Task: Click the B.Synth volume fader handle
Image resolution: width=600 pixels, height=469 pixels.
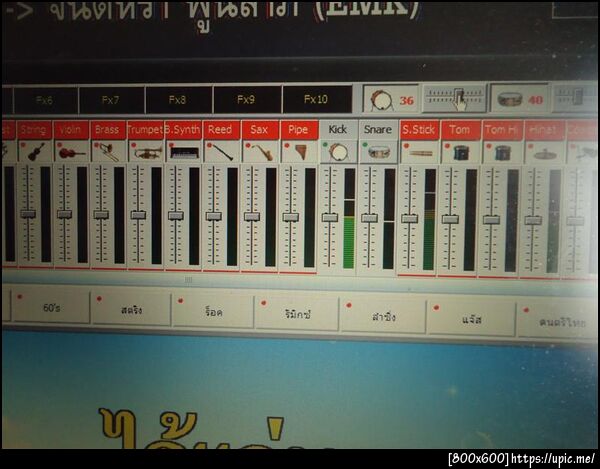Action: pyautogui.click(x=176, y=215)
